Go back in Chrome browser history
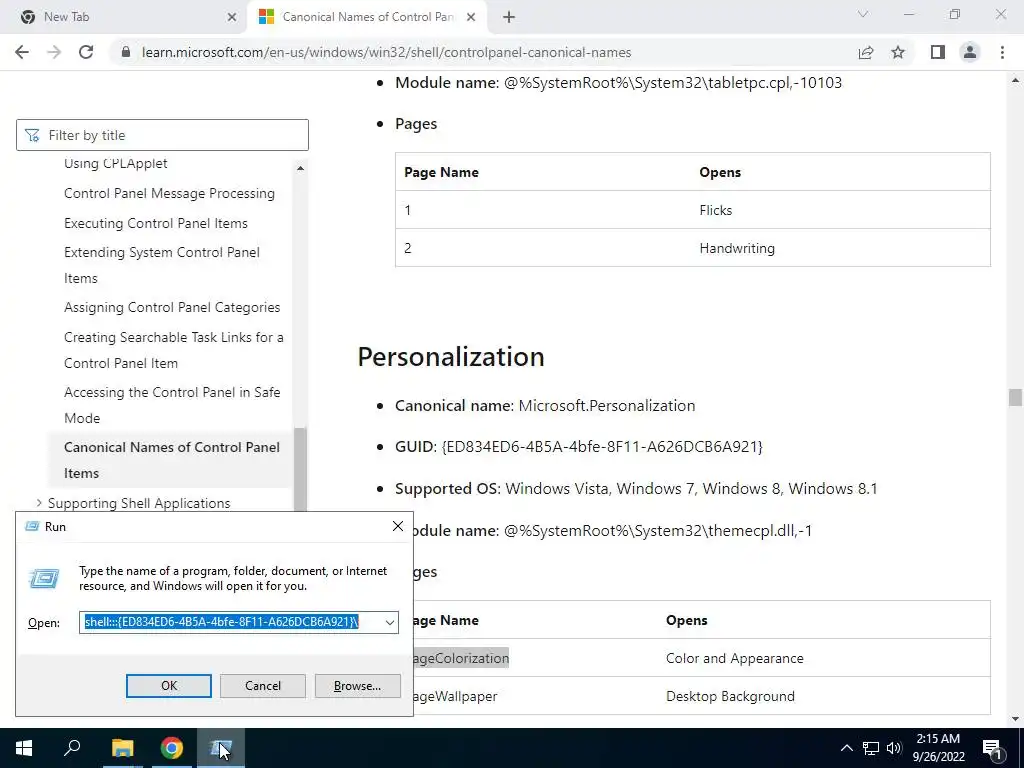The height and width of the screenshot is (768, 1024). pos(22,52)
